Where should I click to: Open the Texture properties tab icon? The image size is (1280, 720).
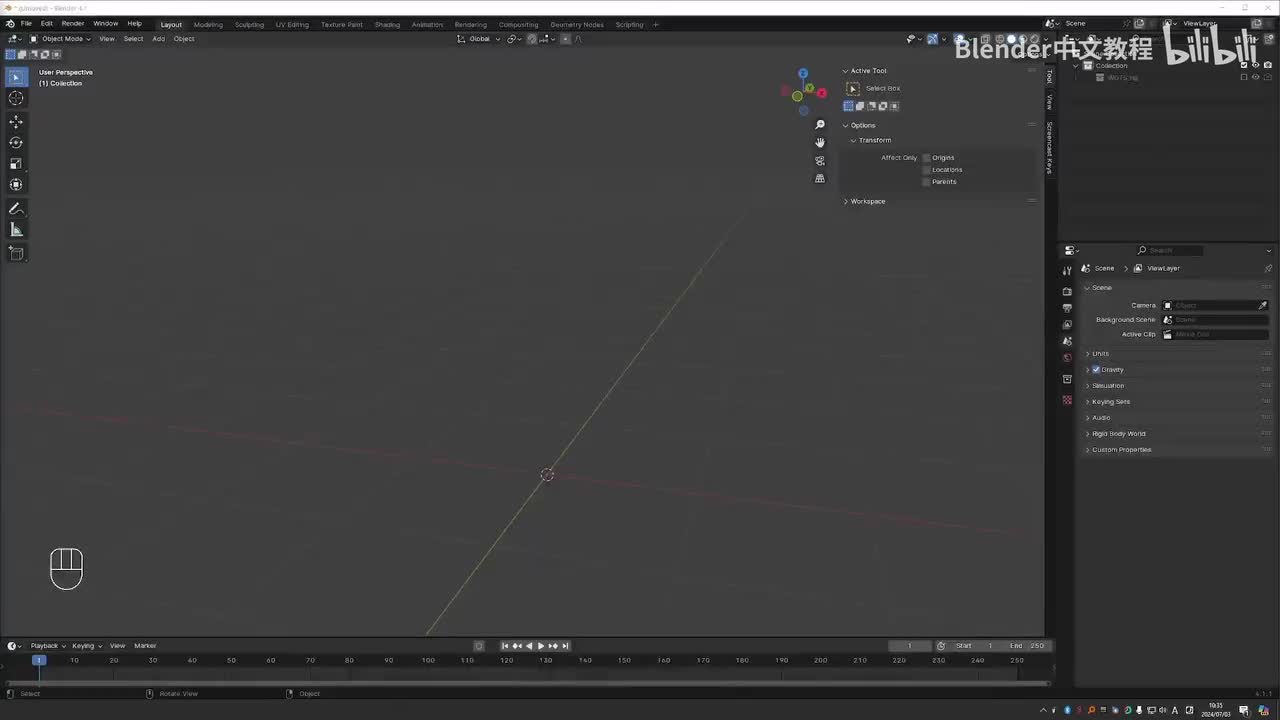[x=1067, y=400]
